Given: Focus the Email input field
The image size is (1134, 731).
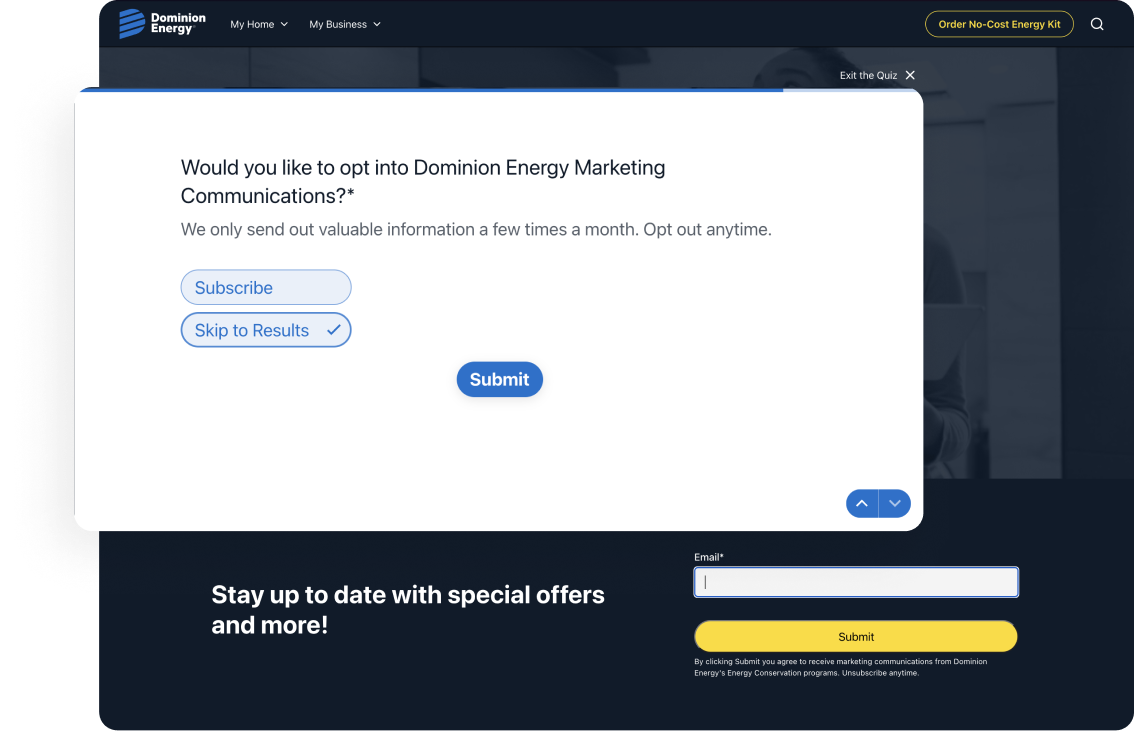Looking at the screenshot, I should 856,582.
